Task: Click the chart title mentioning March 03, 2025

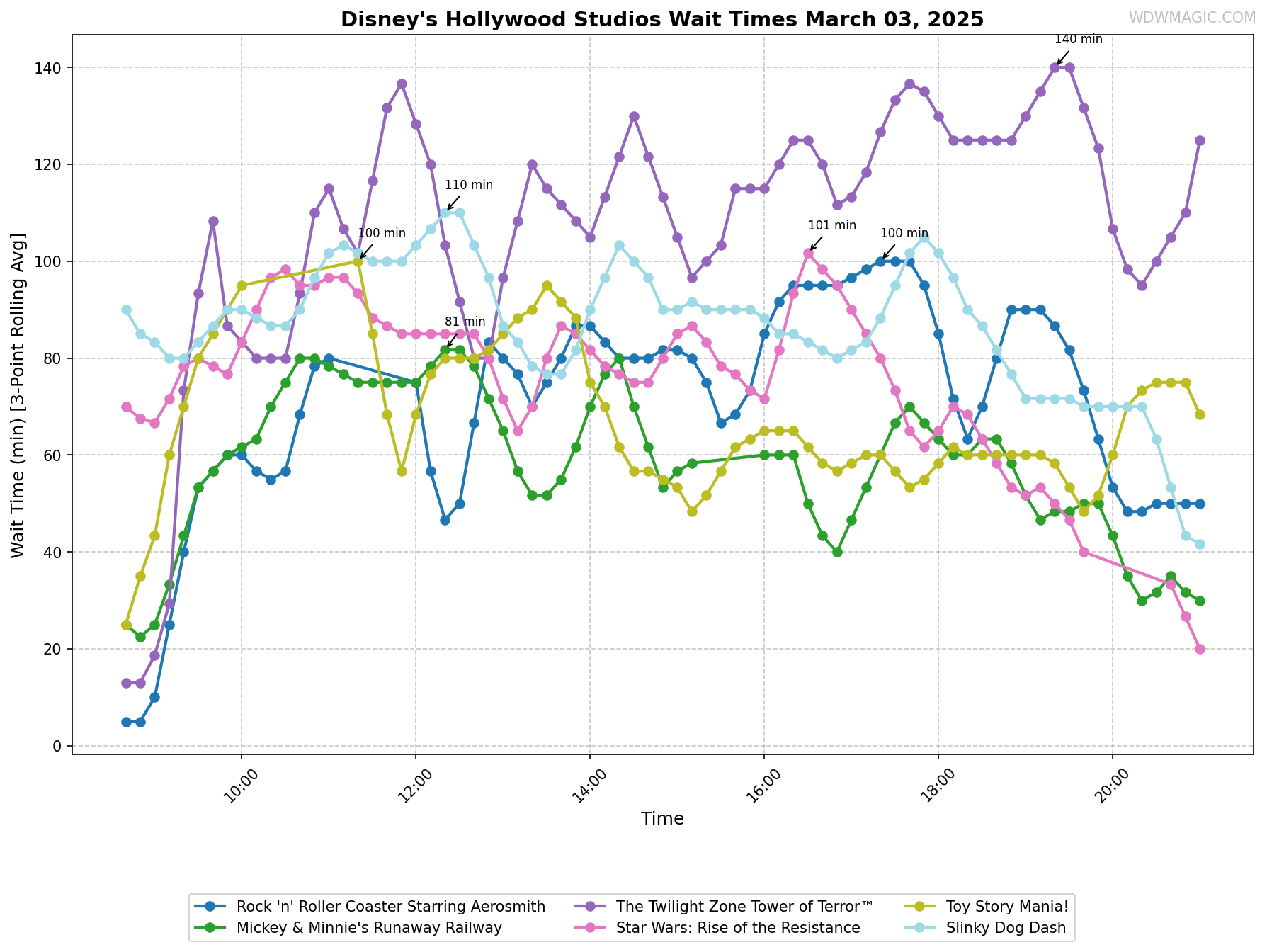Action: pyautogui.click(x=662, y=19)
